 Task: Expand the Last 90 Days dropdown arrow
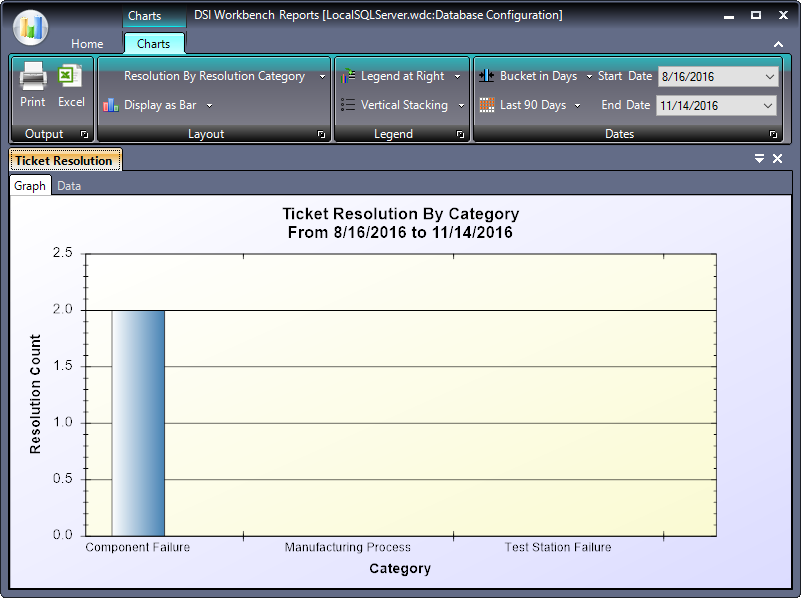point(577,106)
